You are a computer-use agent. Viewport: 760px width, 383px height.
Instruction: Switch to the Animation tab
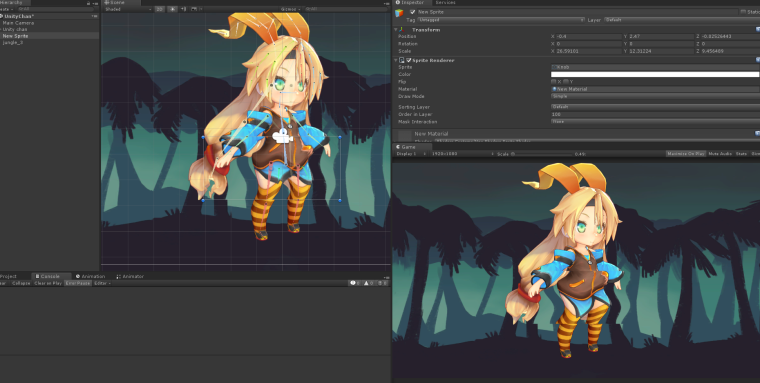pos(91,276)
